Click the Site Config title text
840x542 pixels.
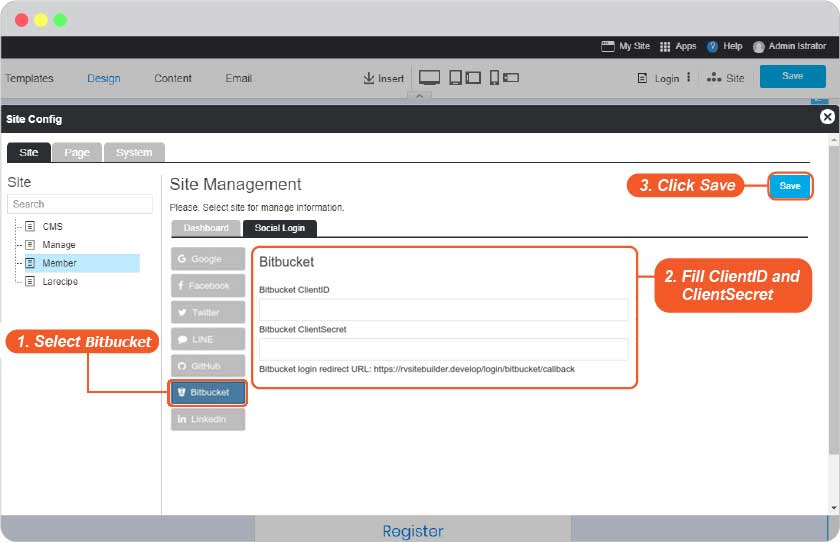pos(34,119)
